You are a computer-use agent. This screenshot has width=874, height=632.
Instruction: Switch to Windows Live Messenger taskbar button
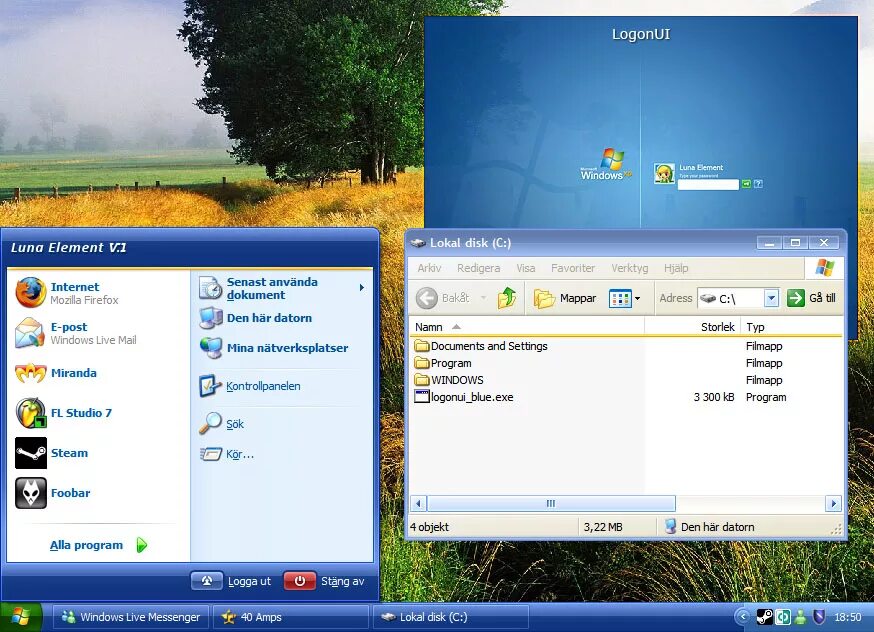pos(131,617)
